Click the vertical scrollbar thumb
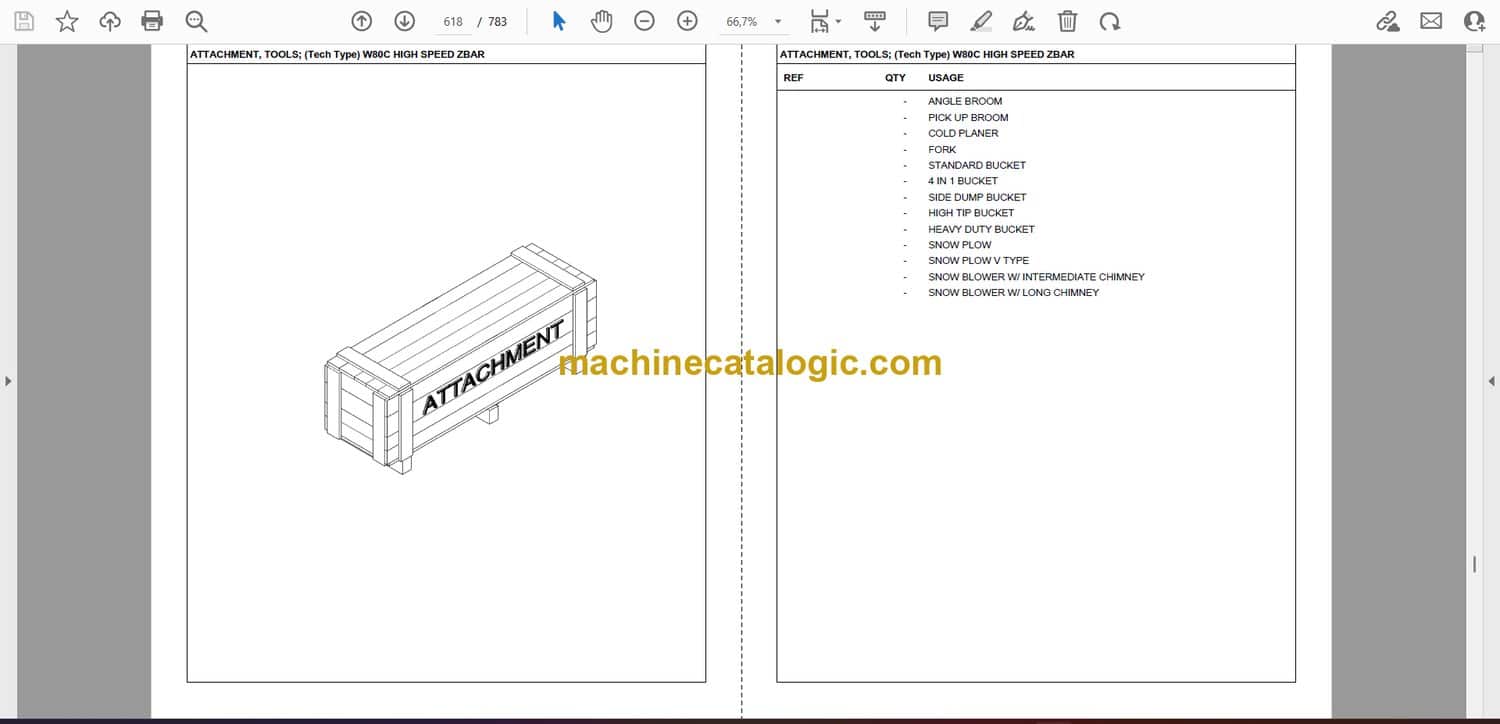Viewport: 1500px width, 724px height. pyautogui.click(x=1474, y=565)
